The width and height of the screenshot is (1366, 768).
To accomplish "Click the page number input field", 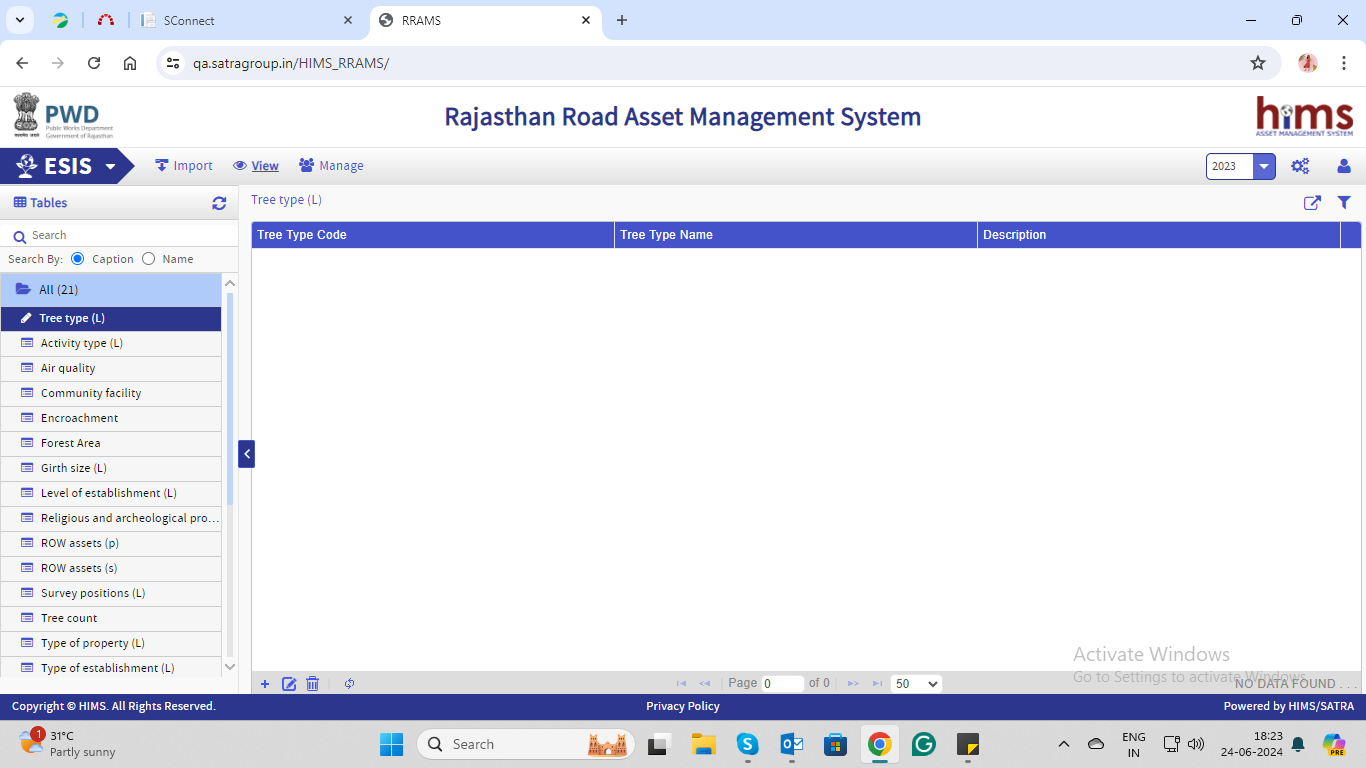I will click(782, 684).
